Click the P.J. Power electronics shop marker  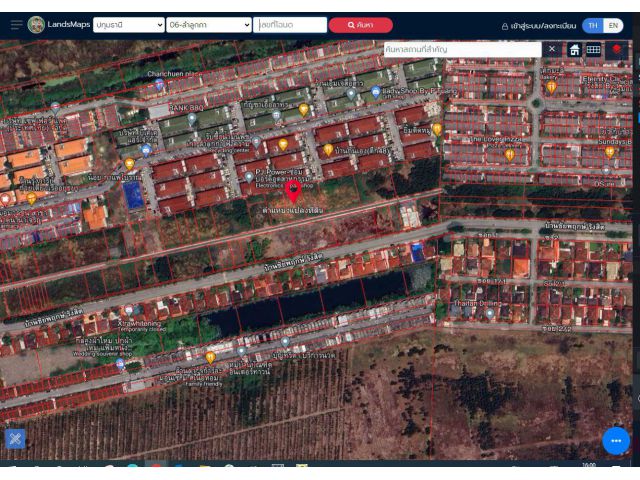coord(249,177)
